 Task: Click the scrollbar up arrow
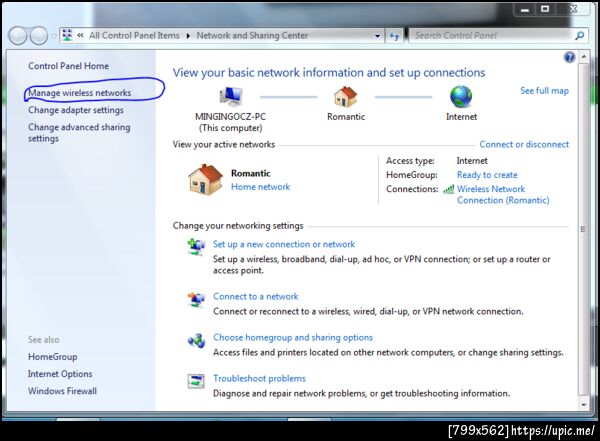pos(584,57)
